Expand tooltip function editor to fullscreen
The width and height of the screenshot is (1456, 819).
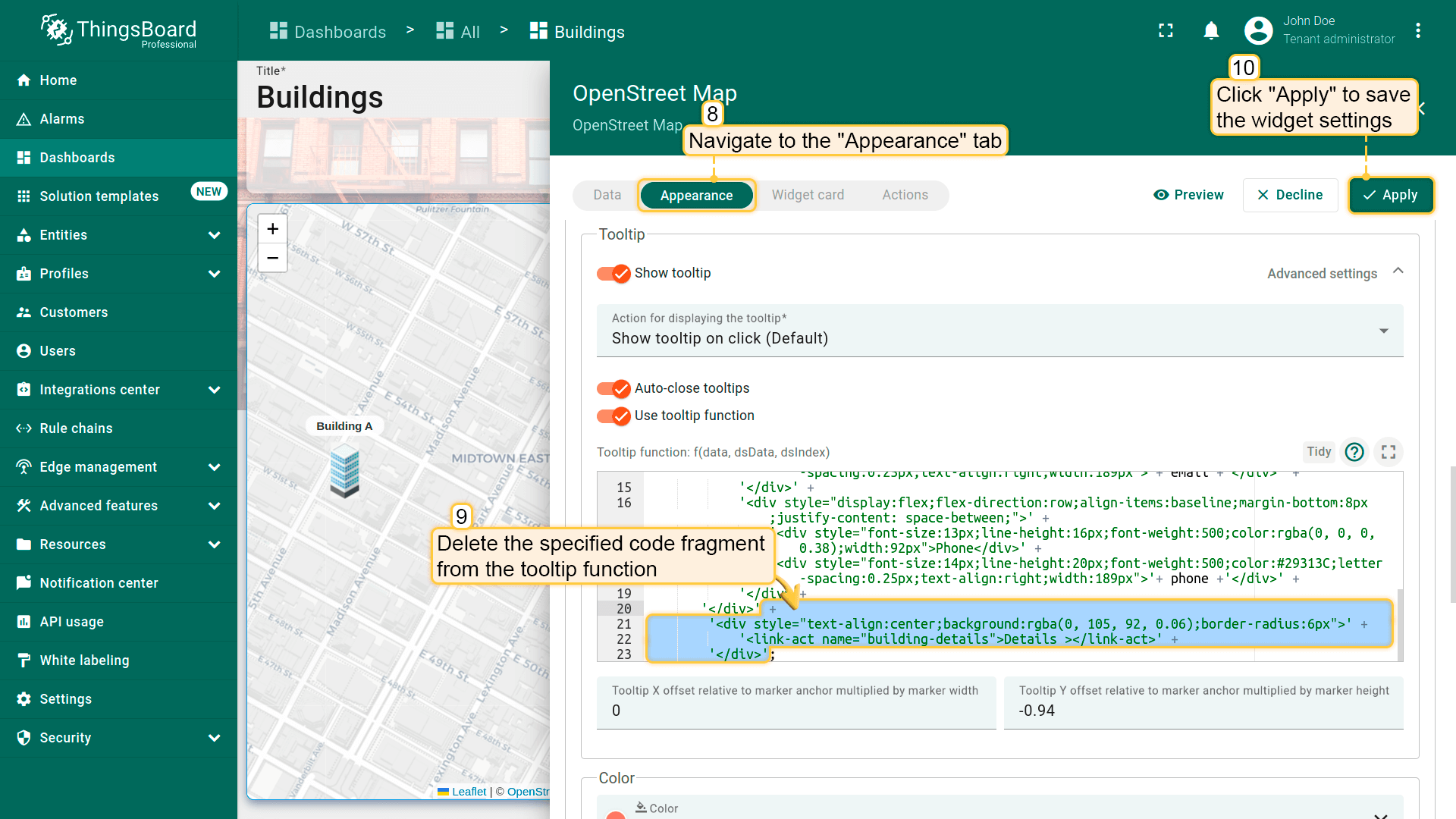1388,452
